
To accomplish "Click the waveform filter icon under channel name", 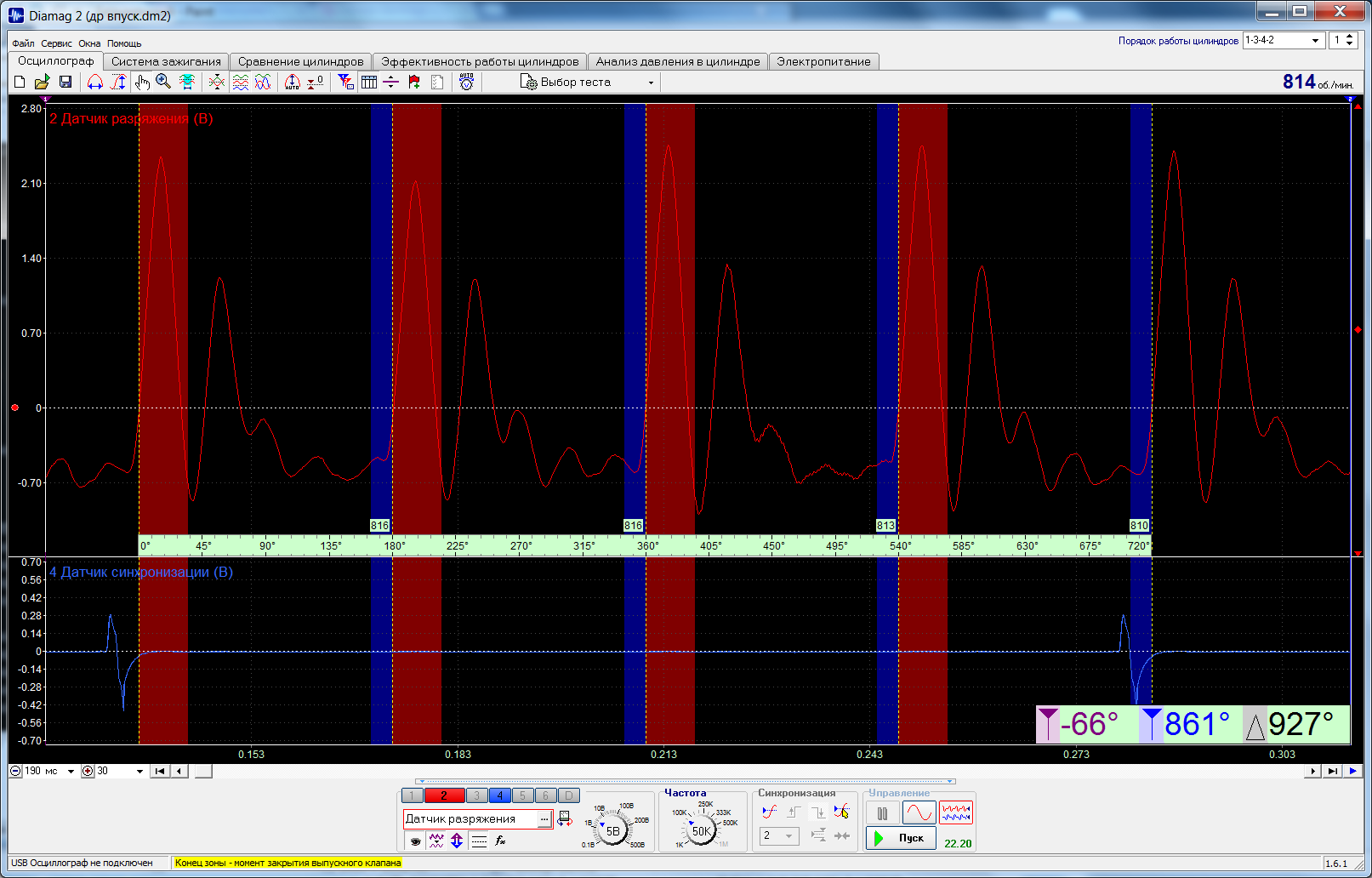I will [436, 841].
